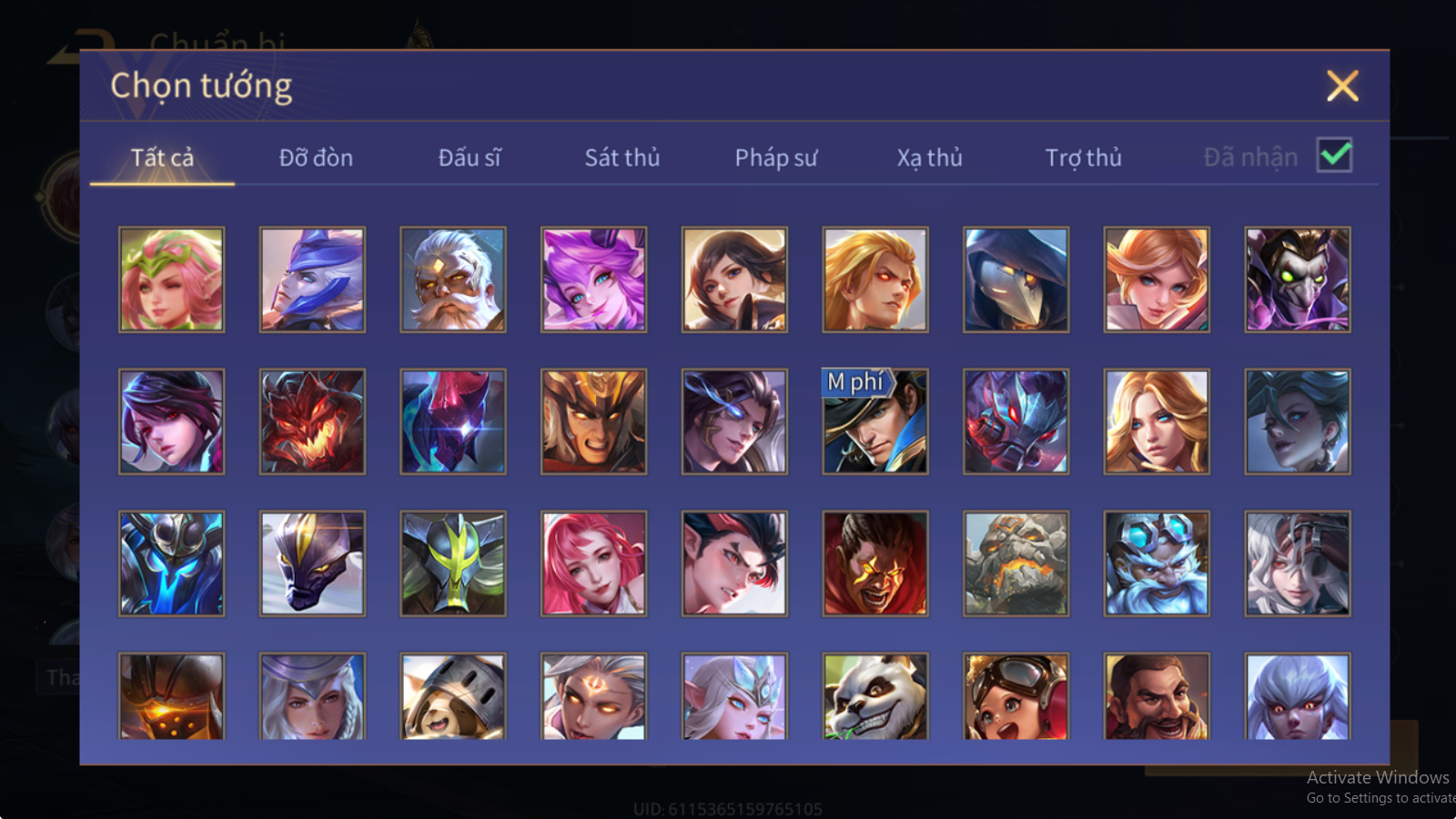Close the "Chọn tướng" dialog
The height and width of the screenshot is (819, 1456).
click(x=1342, y=86)
